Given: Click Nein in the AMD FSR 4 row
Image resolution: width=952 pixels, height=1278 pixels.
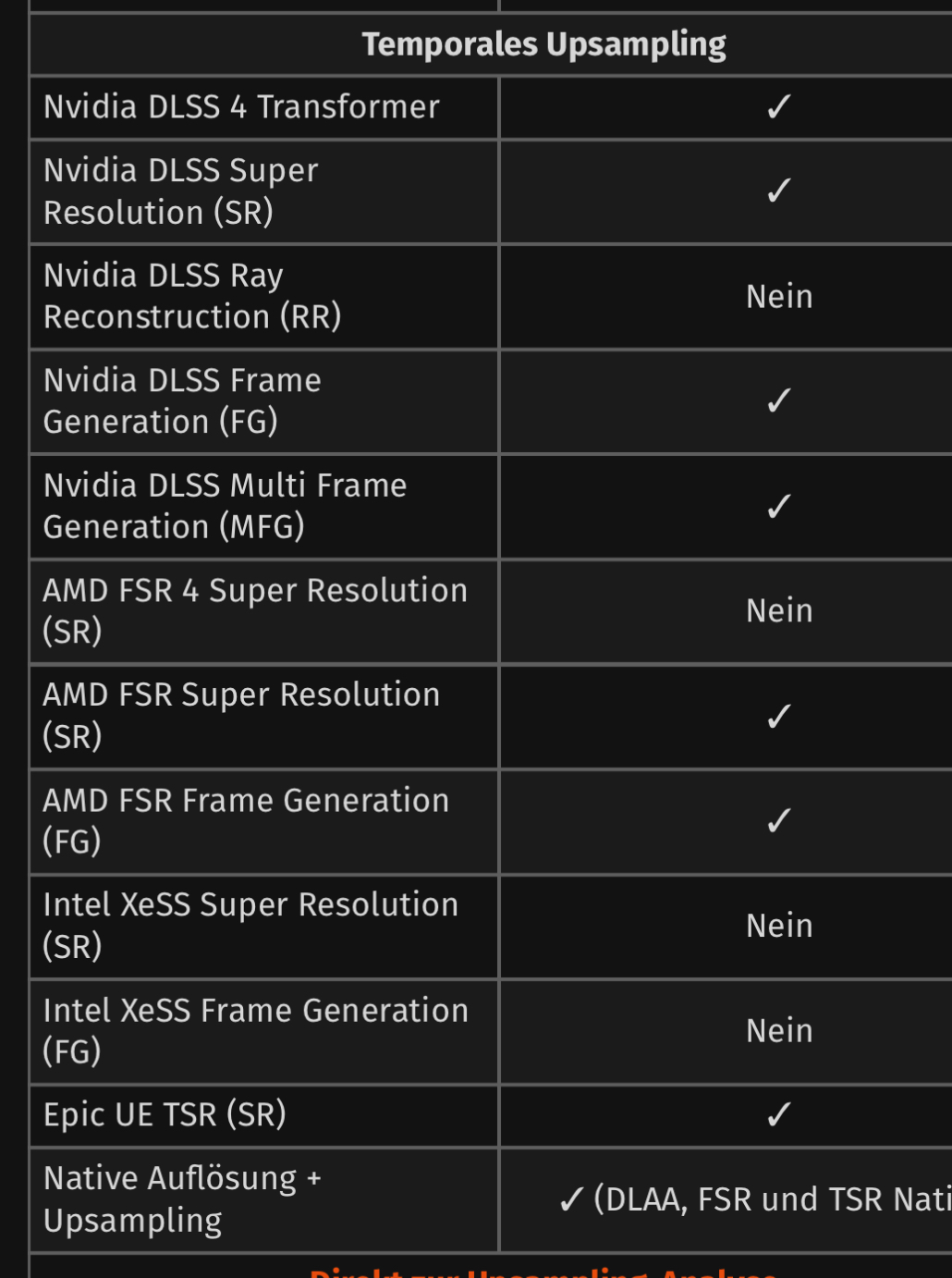Looking at the screenshot, I should click(779, 611).
